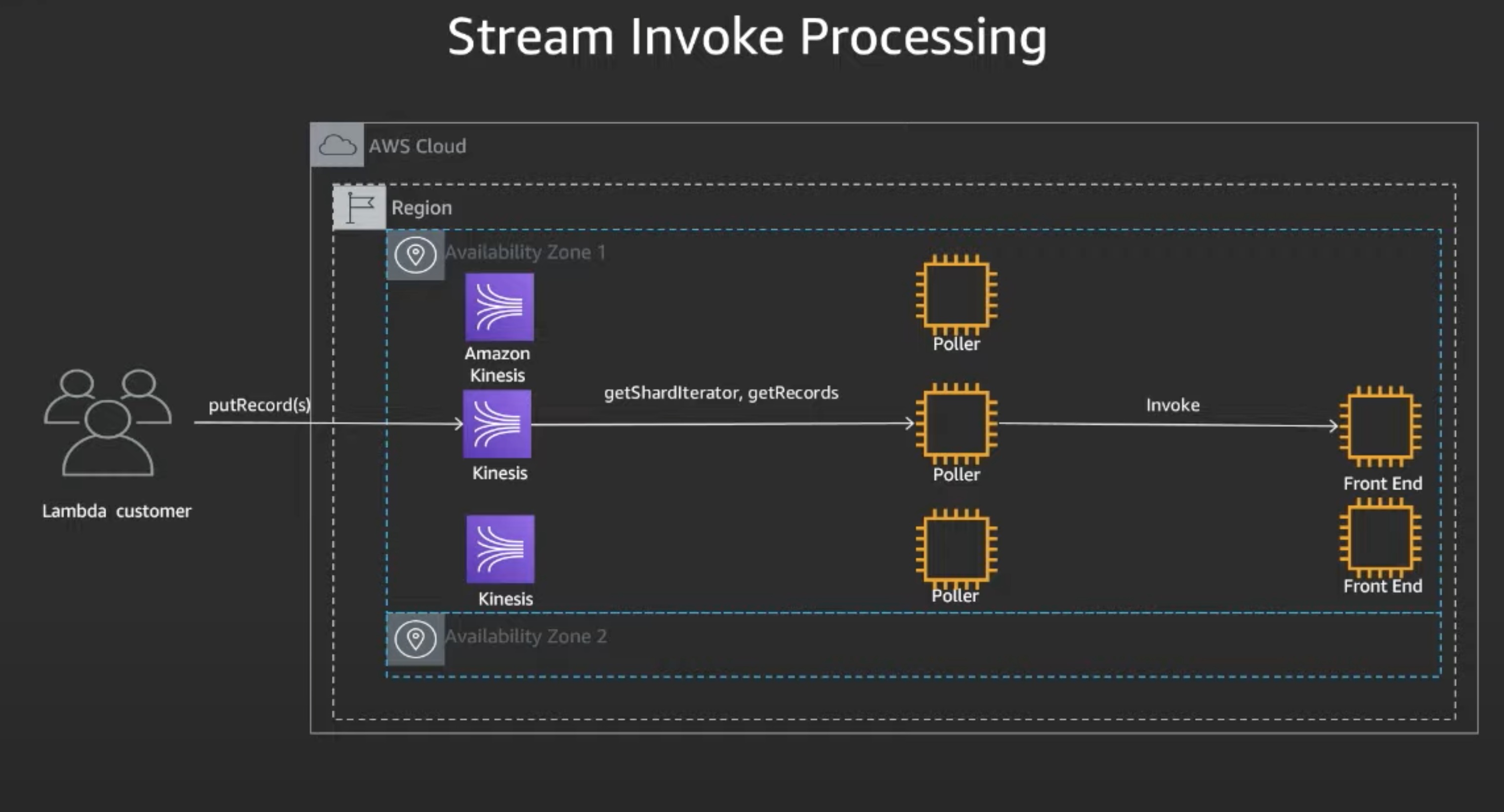The image size is (1504, 812).
Task: Click the 'Region' label text
Action: [x=421, y=208]
